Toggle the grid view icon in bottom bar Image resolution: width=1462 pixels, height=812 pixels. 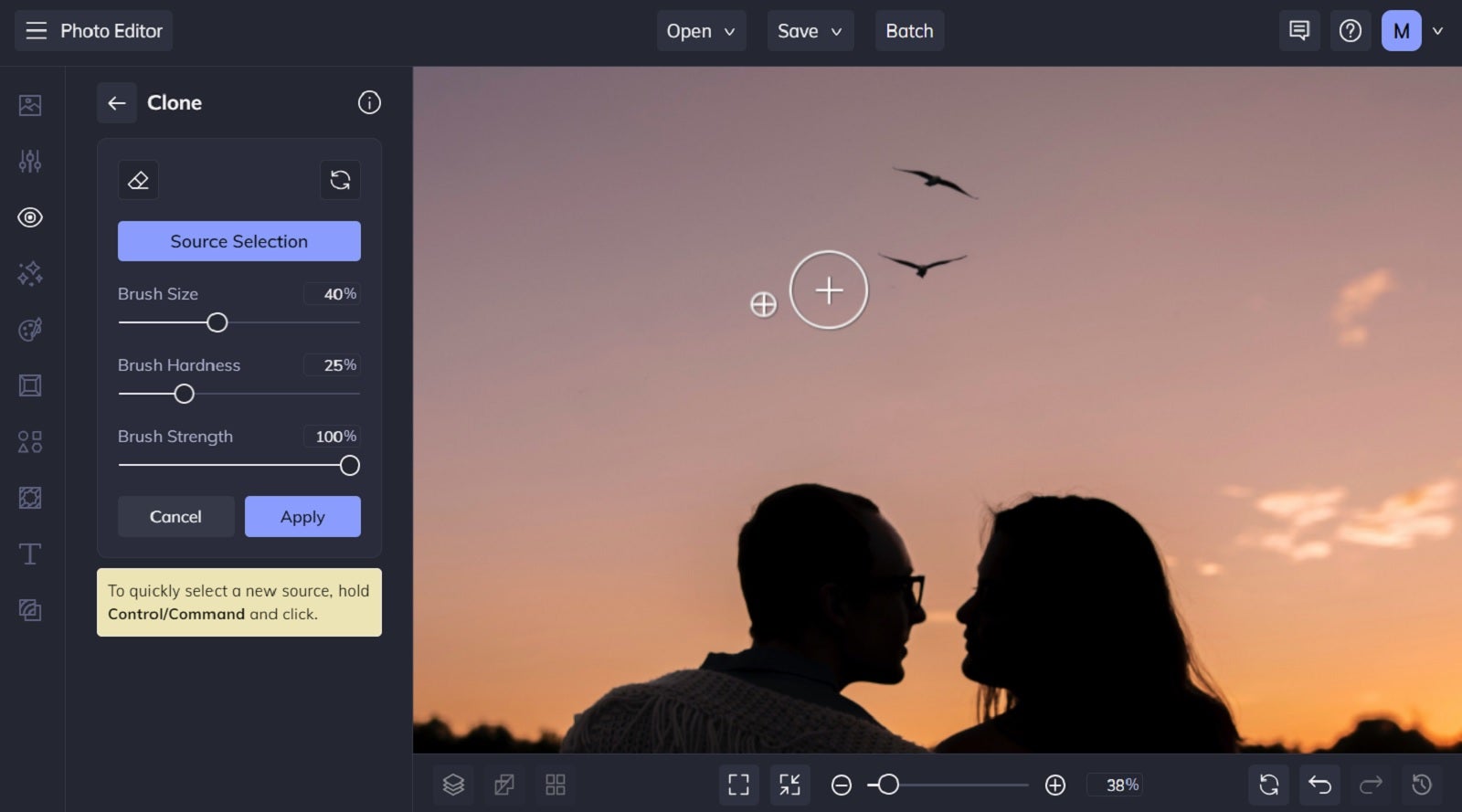click(x=556, y=785)
